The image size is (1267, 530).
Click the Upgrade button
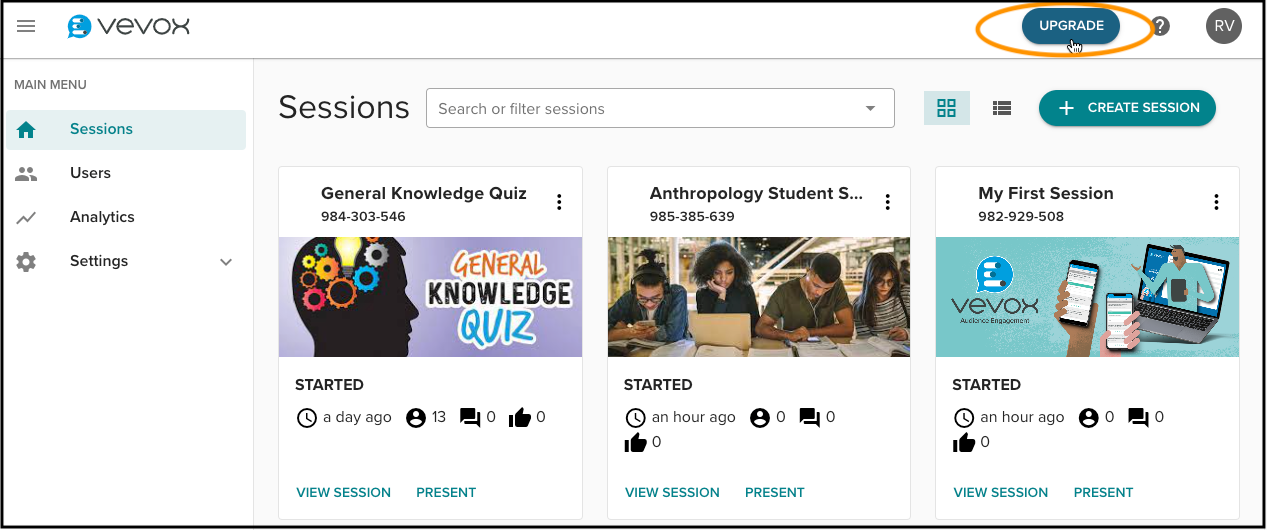[x=1071, y=26]
